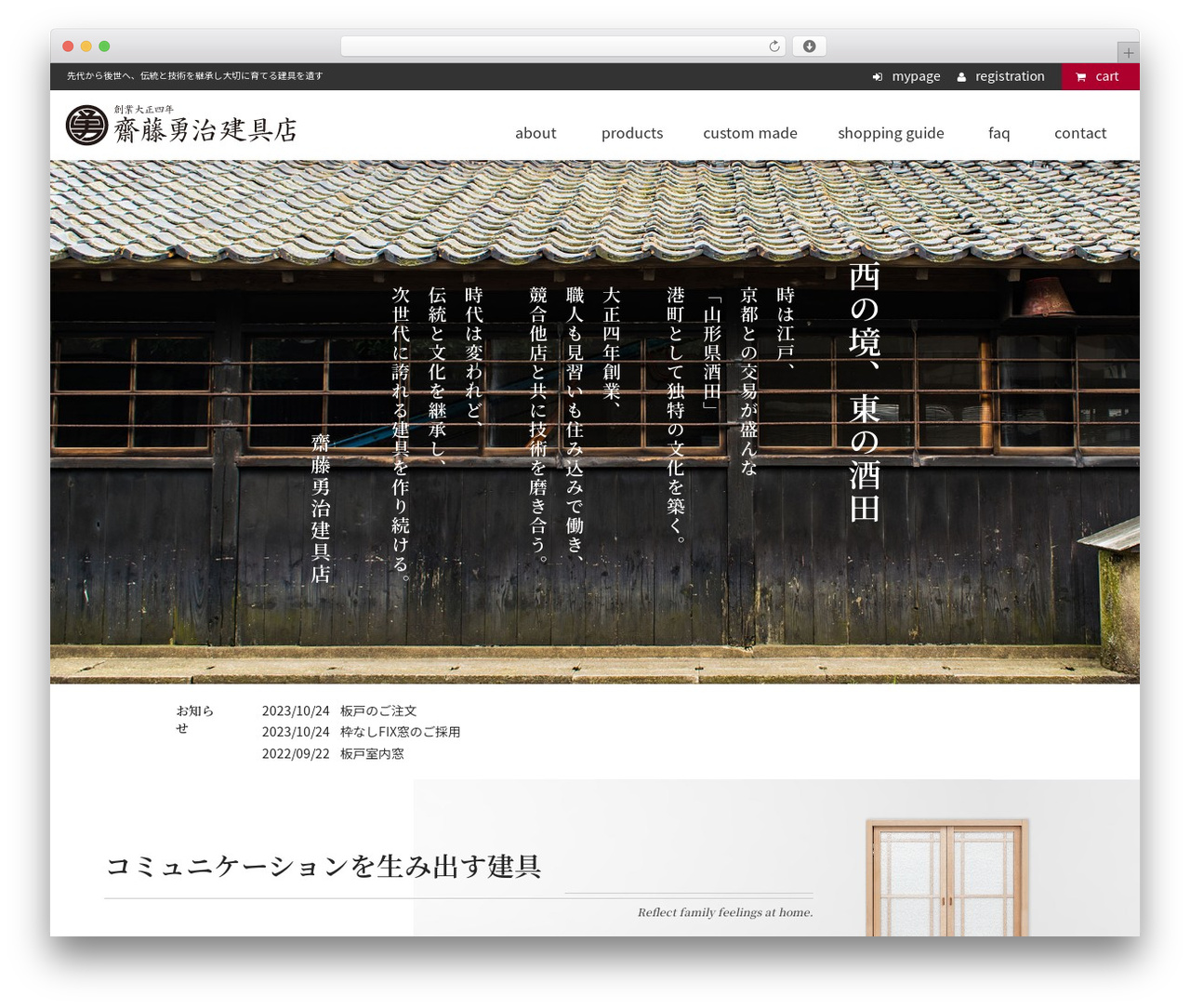Open the 板戸室内窓 news item

click(x=372, y=753)
